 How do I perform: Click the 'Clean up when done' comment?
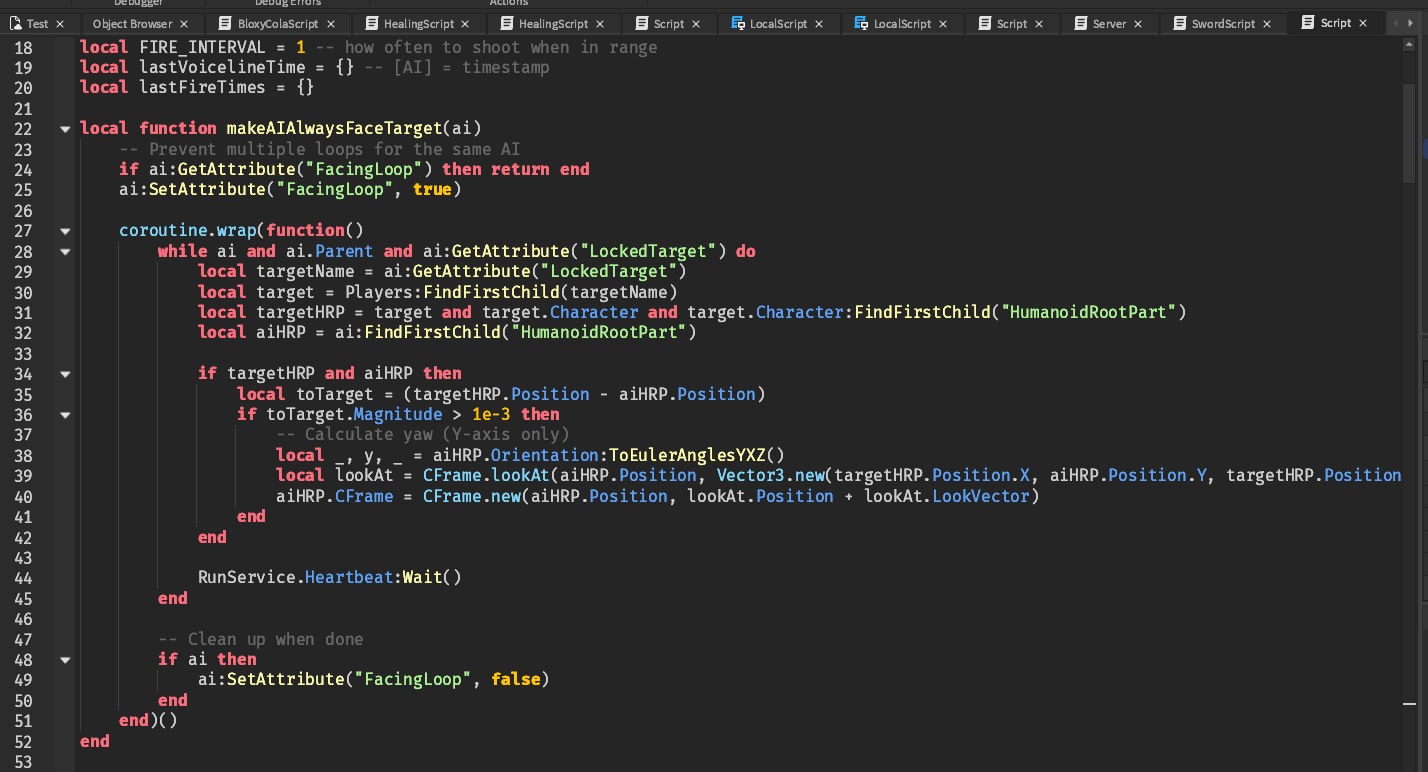click(261, 639)
